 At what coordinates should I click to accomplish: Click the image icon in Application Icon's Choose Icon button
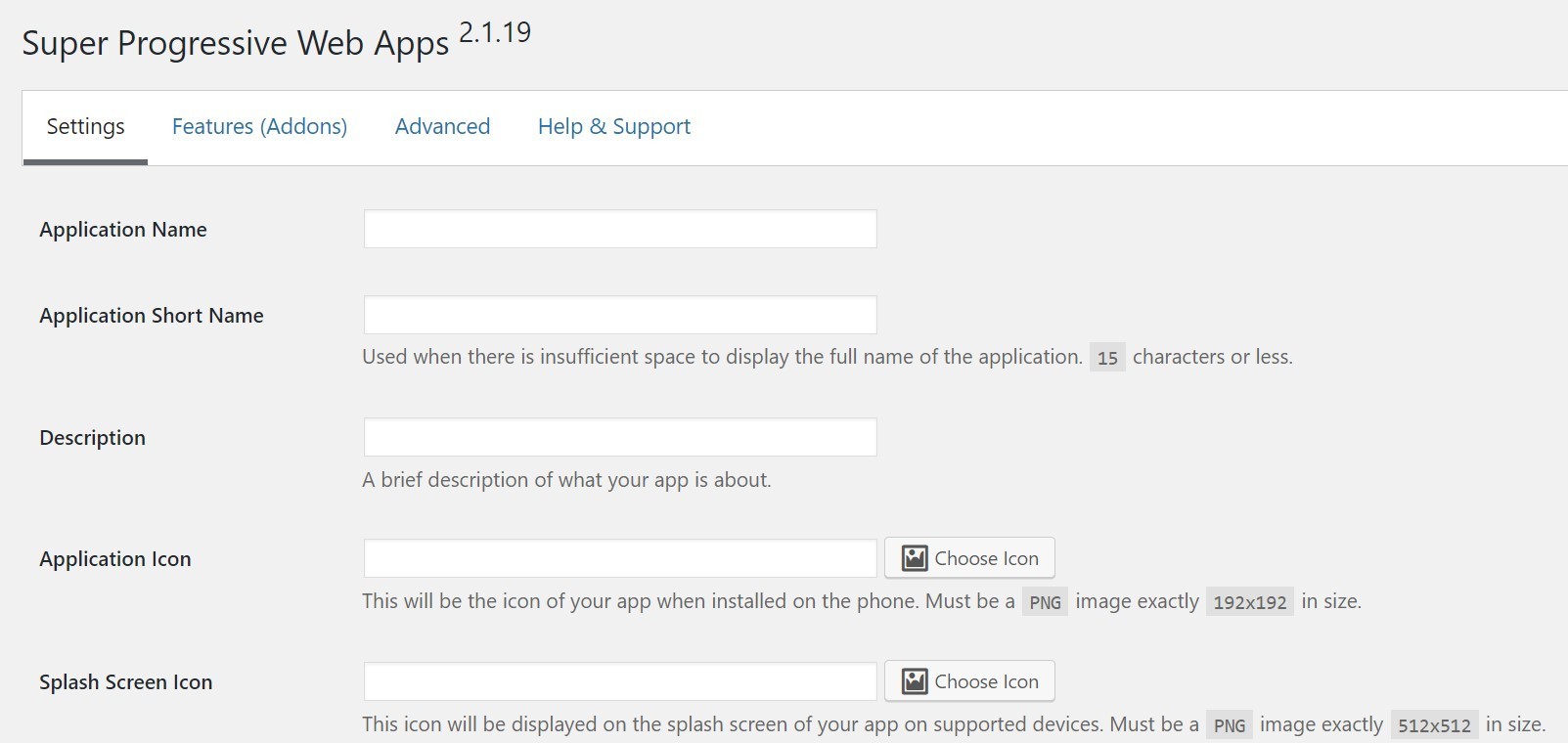pyautogui.click(x=915, y=558)
